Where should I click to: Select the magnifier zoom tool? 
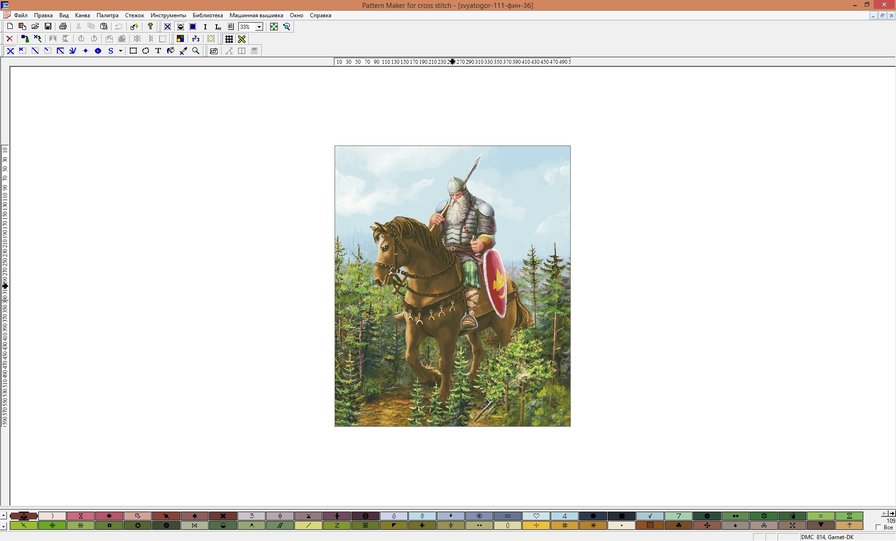(x=195, y=50)
